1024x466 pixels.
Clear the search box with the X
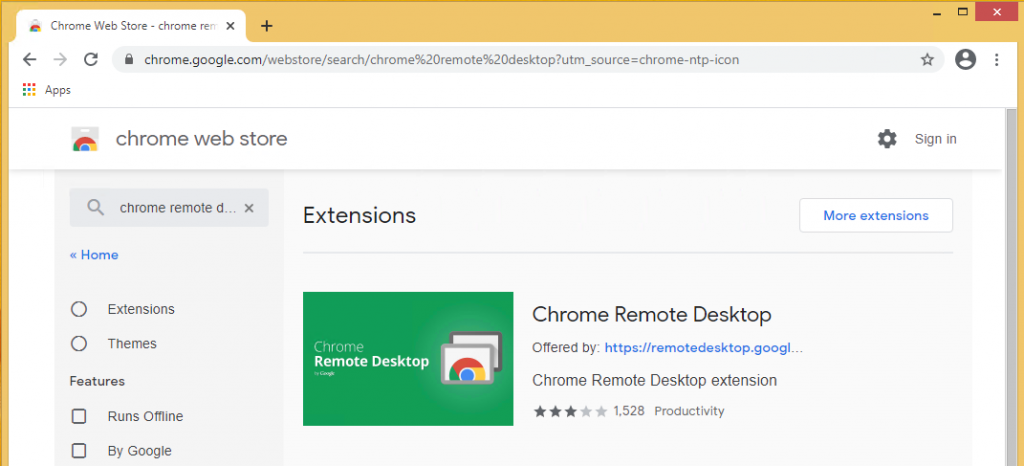(x=249, y=208)
